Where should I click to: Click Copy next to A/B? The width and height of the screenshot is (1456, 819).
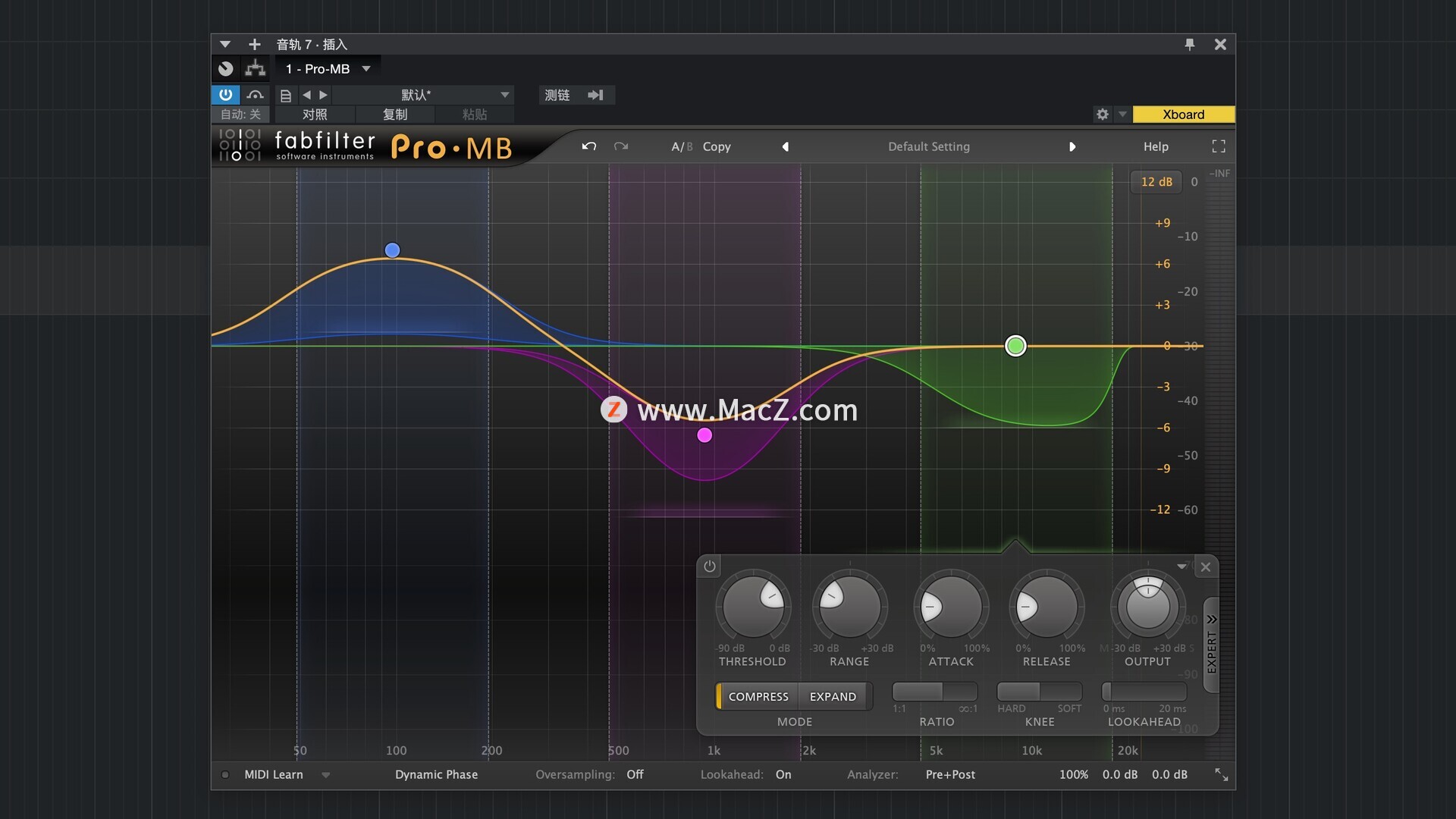(x=717, y=146)
